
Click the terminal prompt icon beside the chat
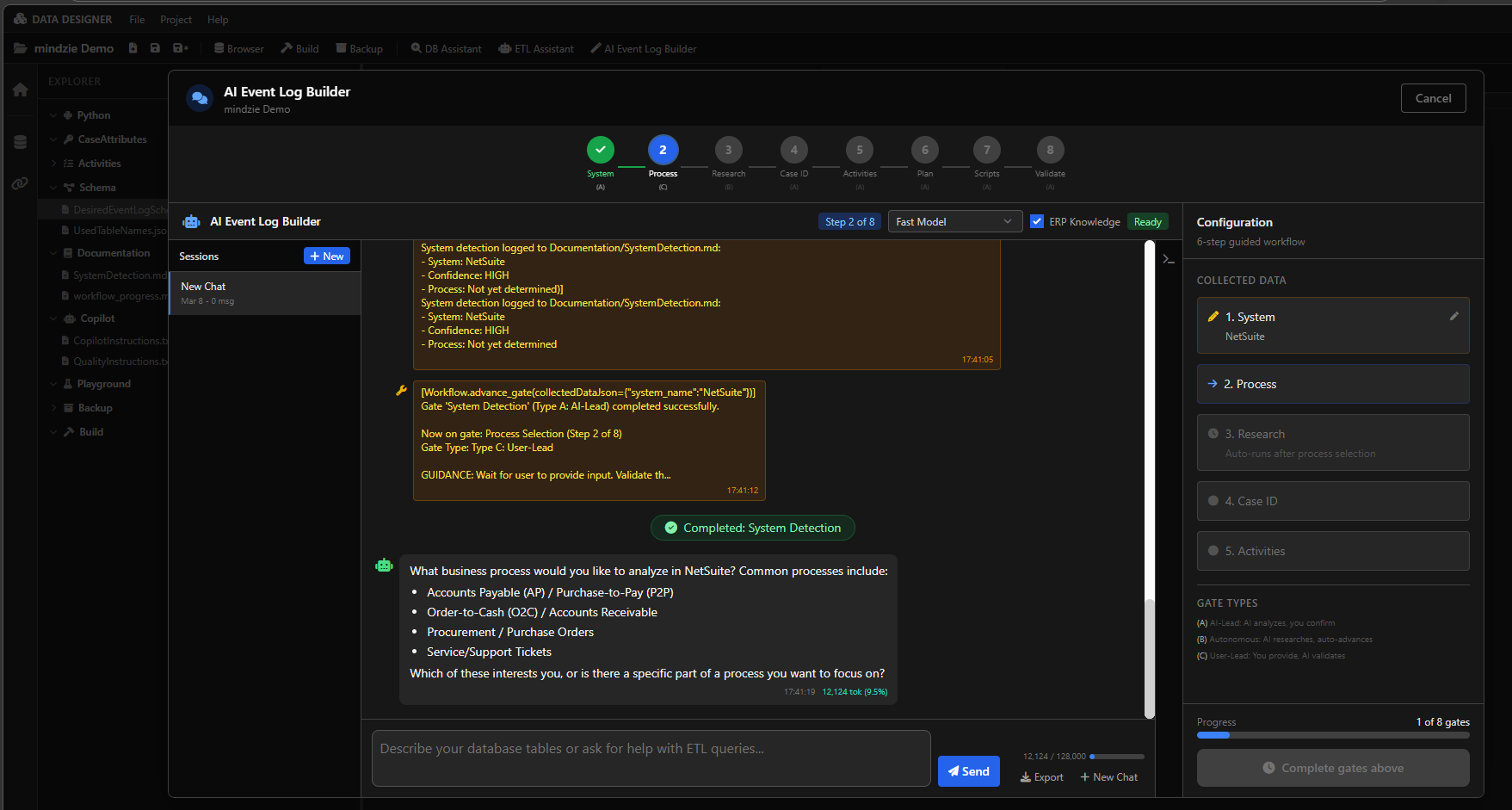click(x=1169, y=258)
